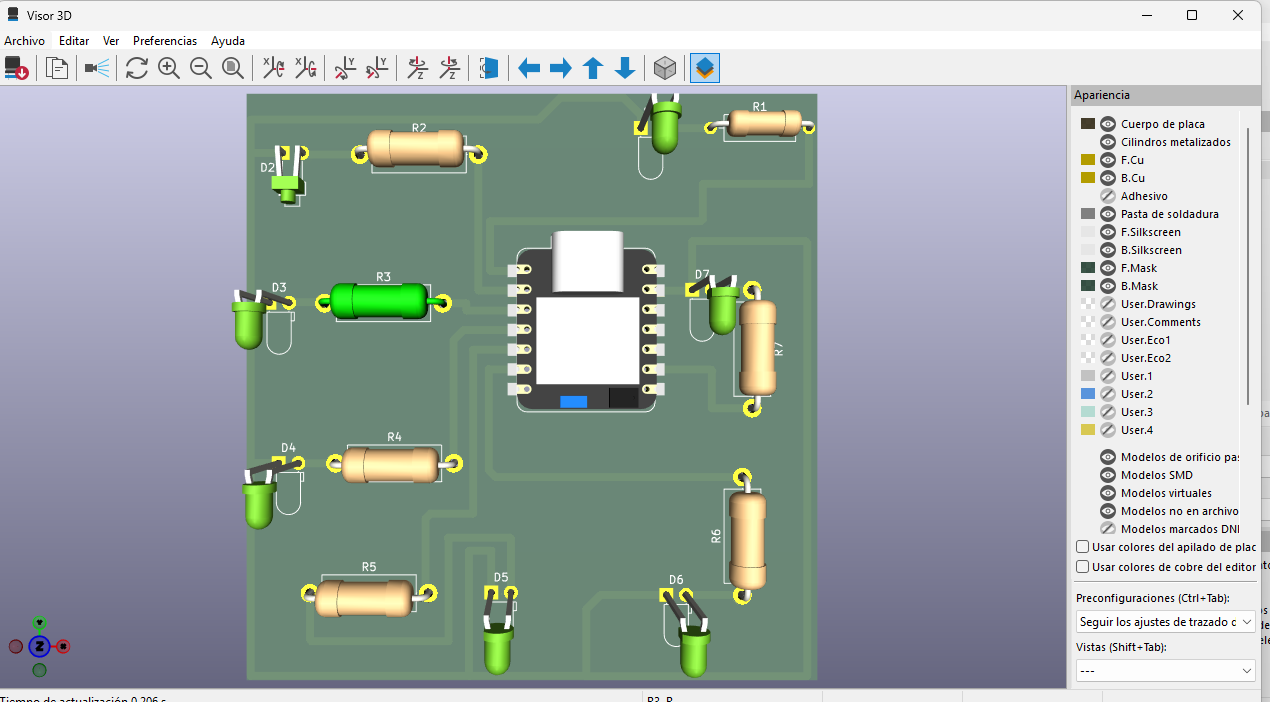Open the Preferencias menu

165,41
